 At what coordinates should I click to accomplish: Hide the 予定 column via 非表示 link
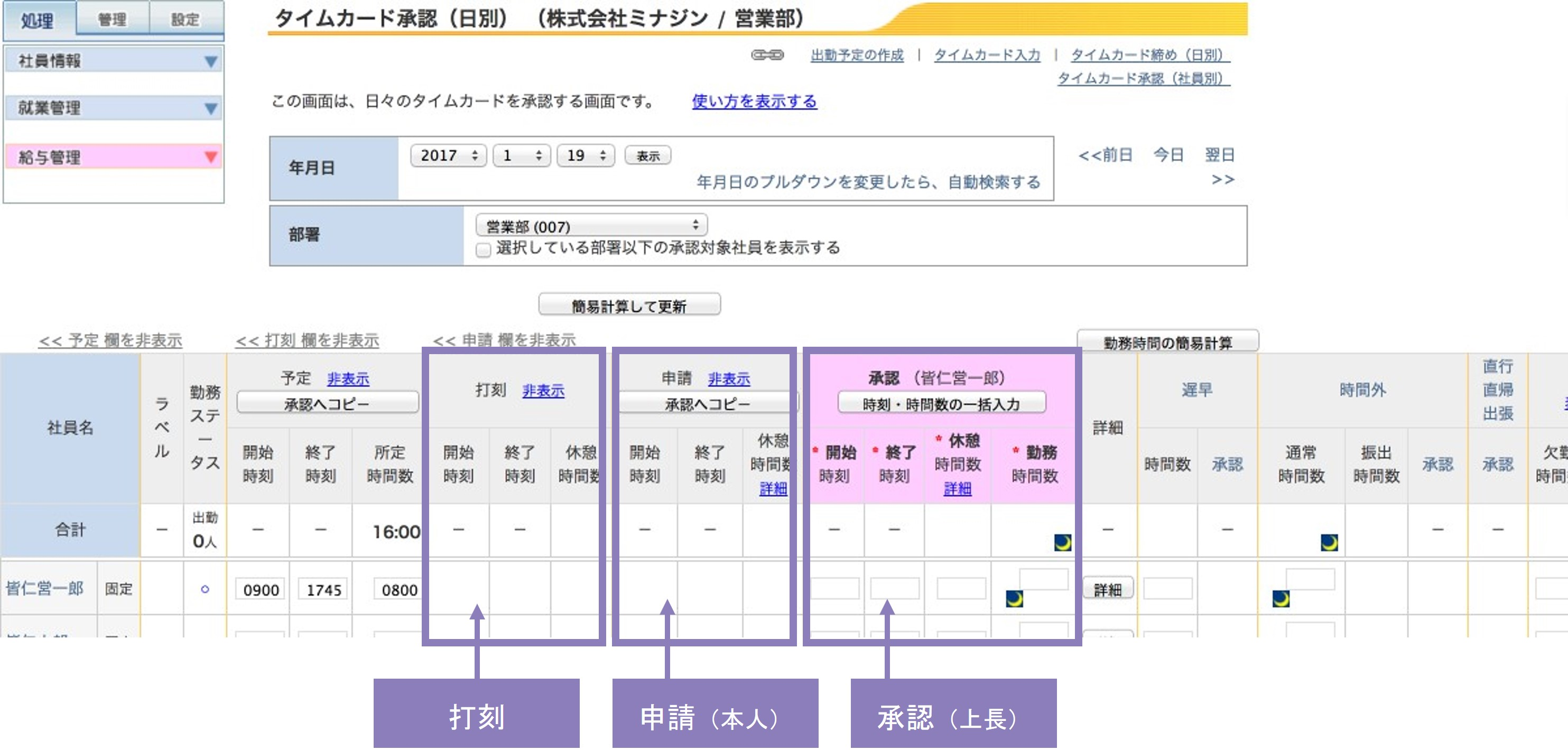[348, 378]
